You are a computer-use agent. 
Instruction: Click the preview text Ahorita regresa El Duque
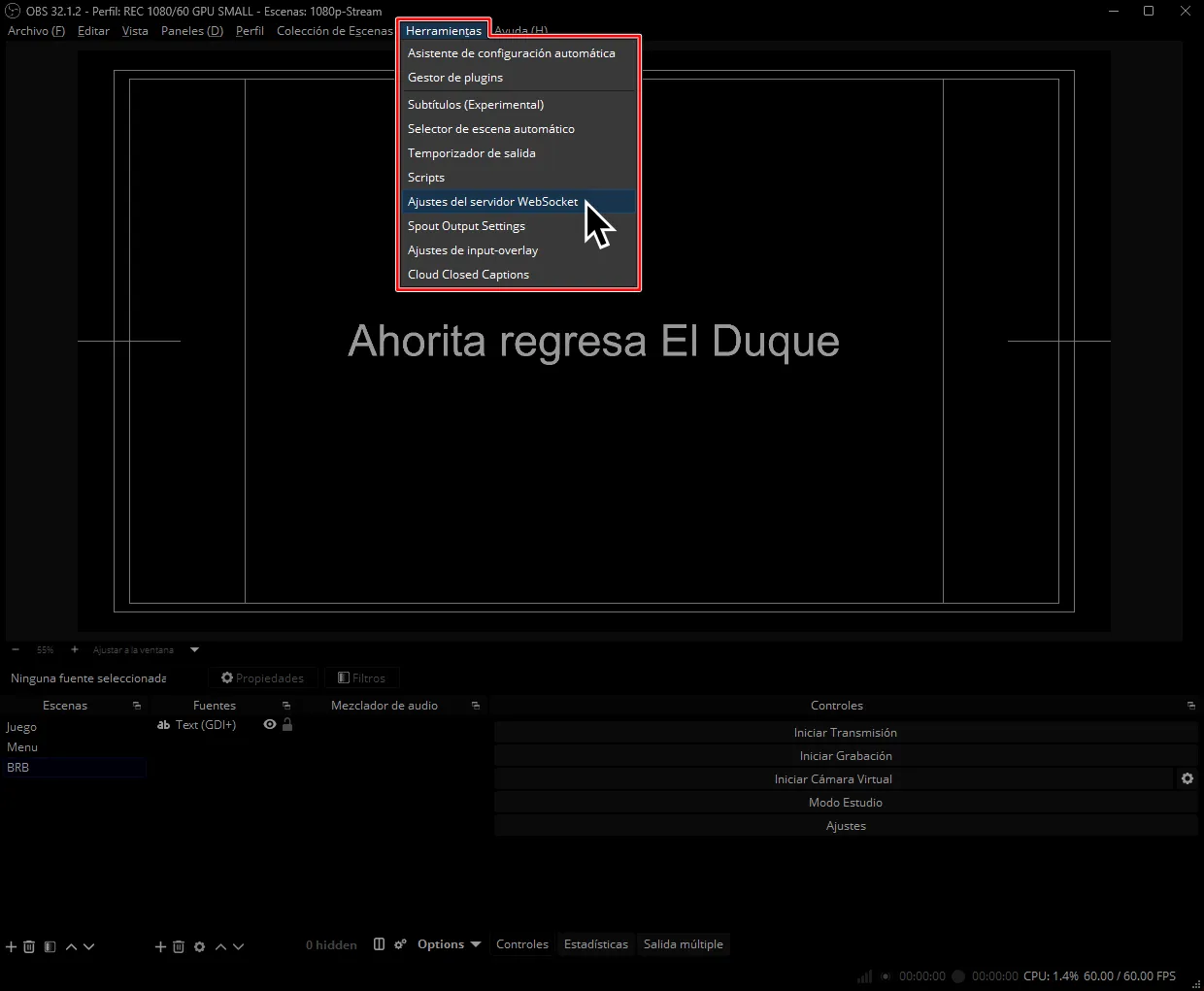coord(593,342)
